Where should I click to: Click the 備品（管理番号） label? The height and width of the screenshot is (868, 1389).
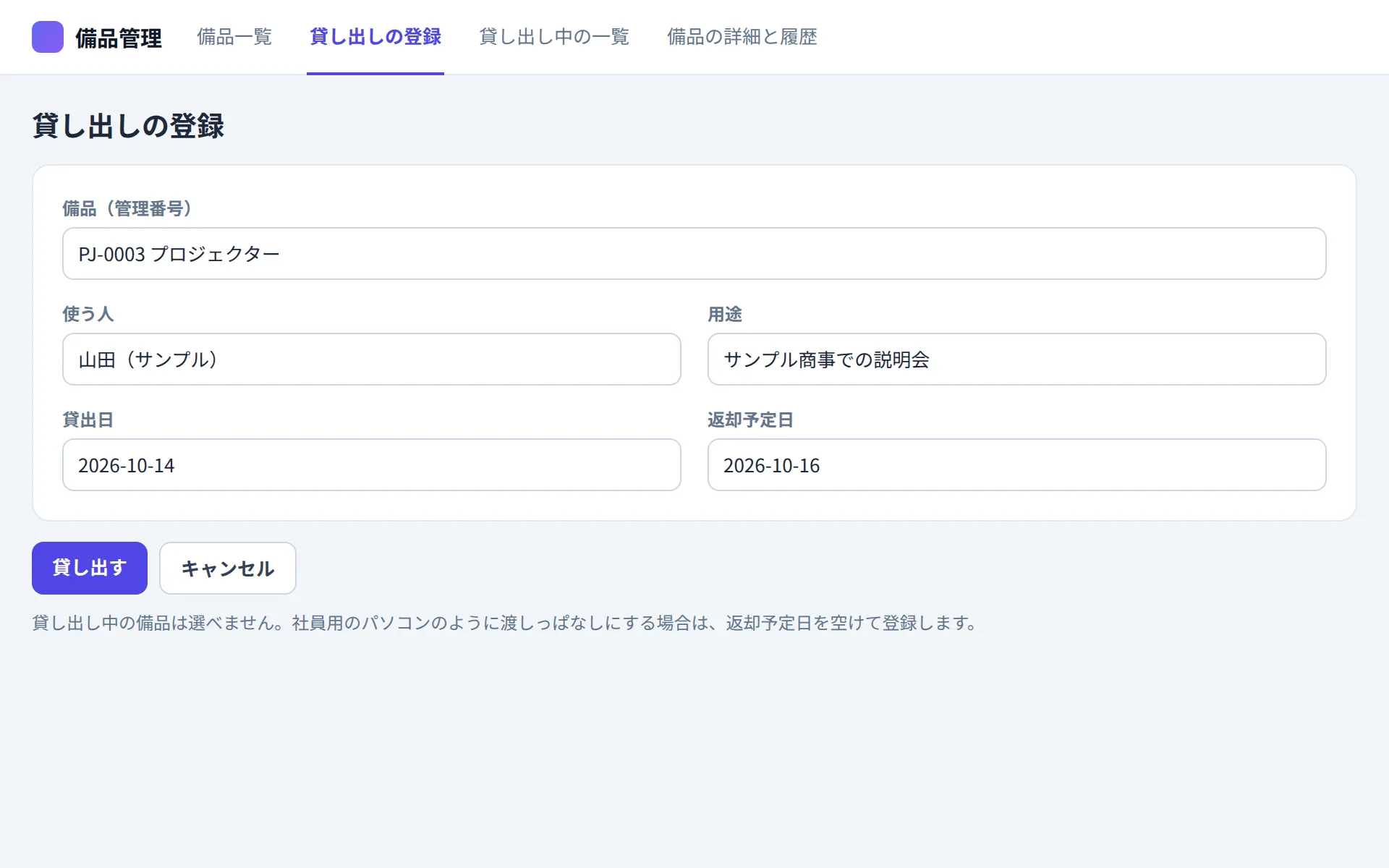click(x=127, y=208)
